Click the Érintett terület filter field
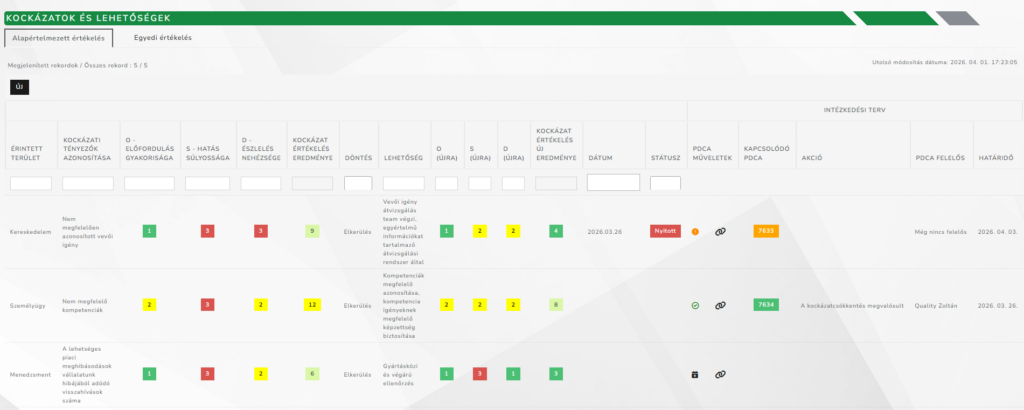This screenshot has height=410, width=1024. coord(31,184)
